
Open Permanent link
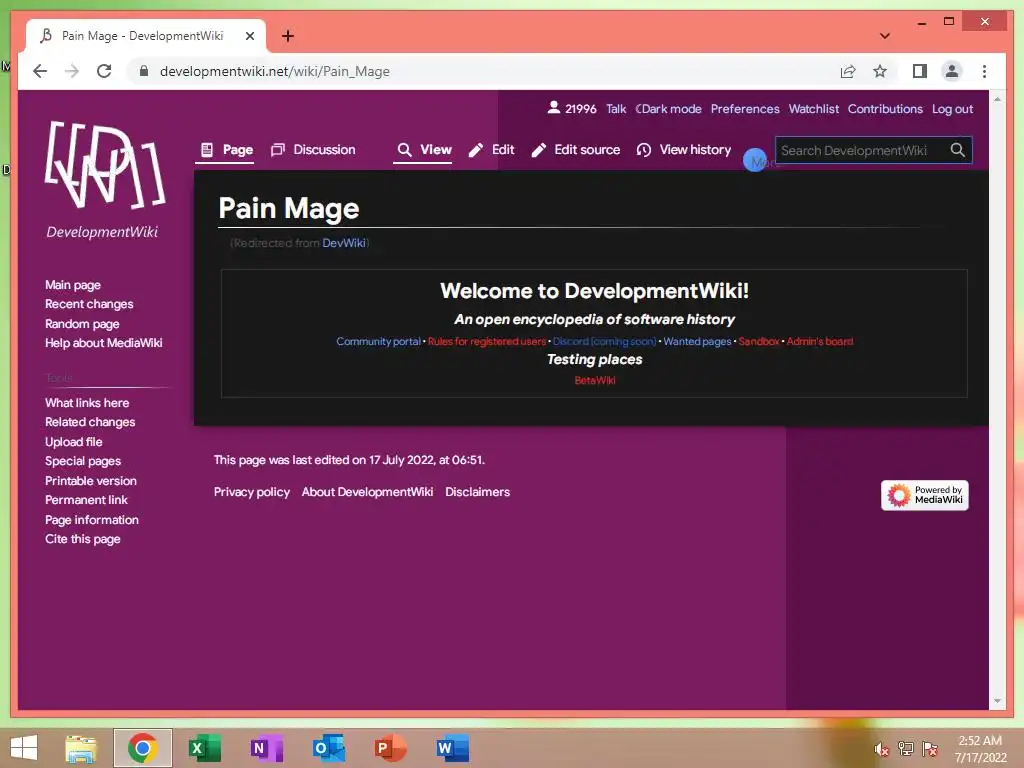(x=86, y=500)
